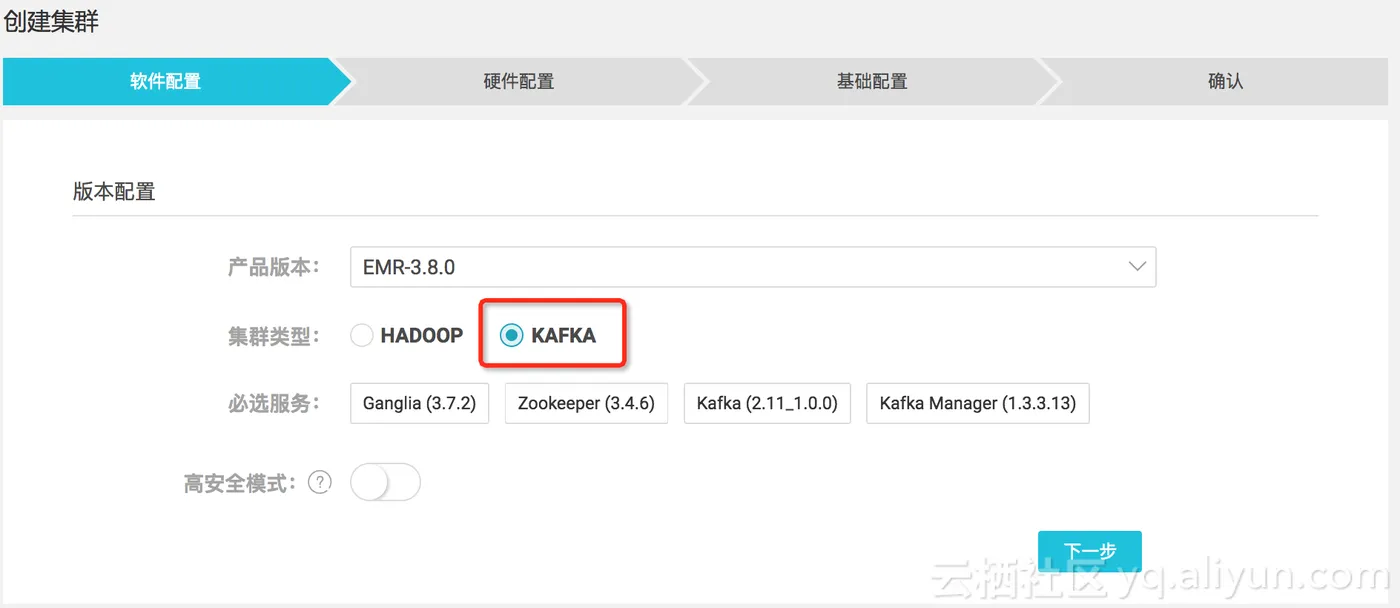Image resolution: width=1400 pixels, height=608 pixels.
Task: Toggle the 高安全模式 switch
Action: coord(385,483)
